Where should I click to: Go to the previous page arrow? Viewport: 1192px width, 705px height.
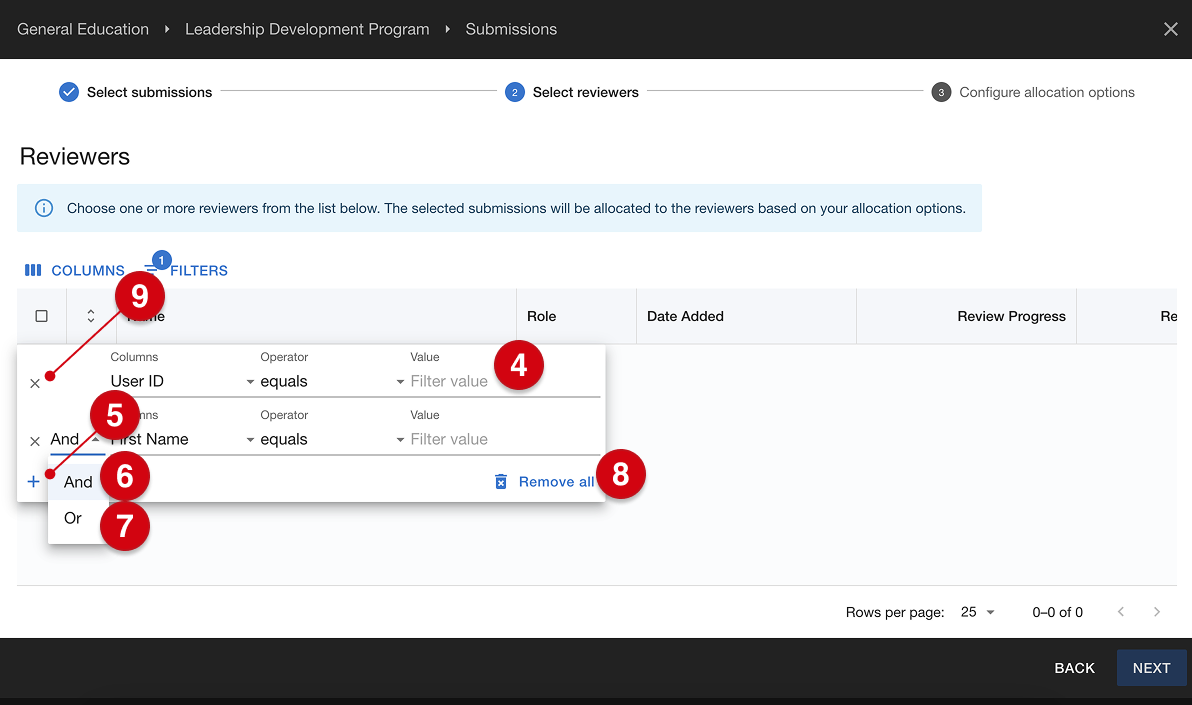click(x=1121, y=612)
